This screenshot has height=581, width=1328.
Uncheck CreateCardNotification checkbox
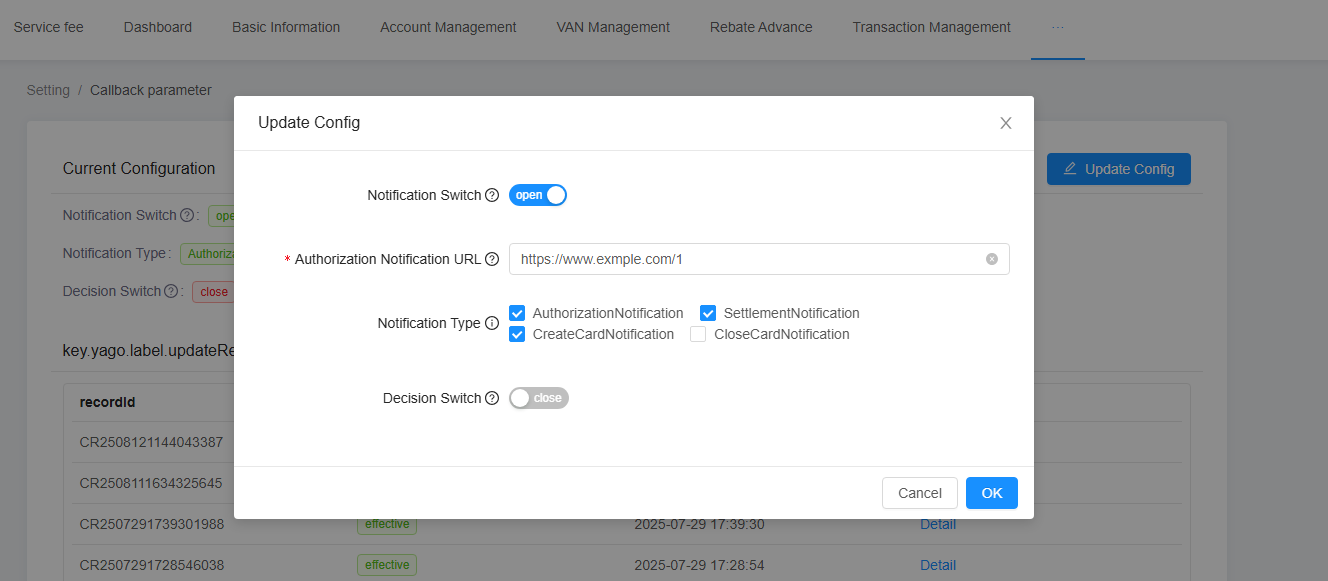pyautogui.click(x=517, y=334)
